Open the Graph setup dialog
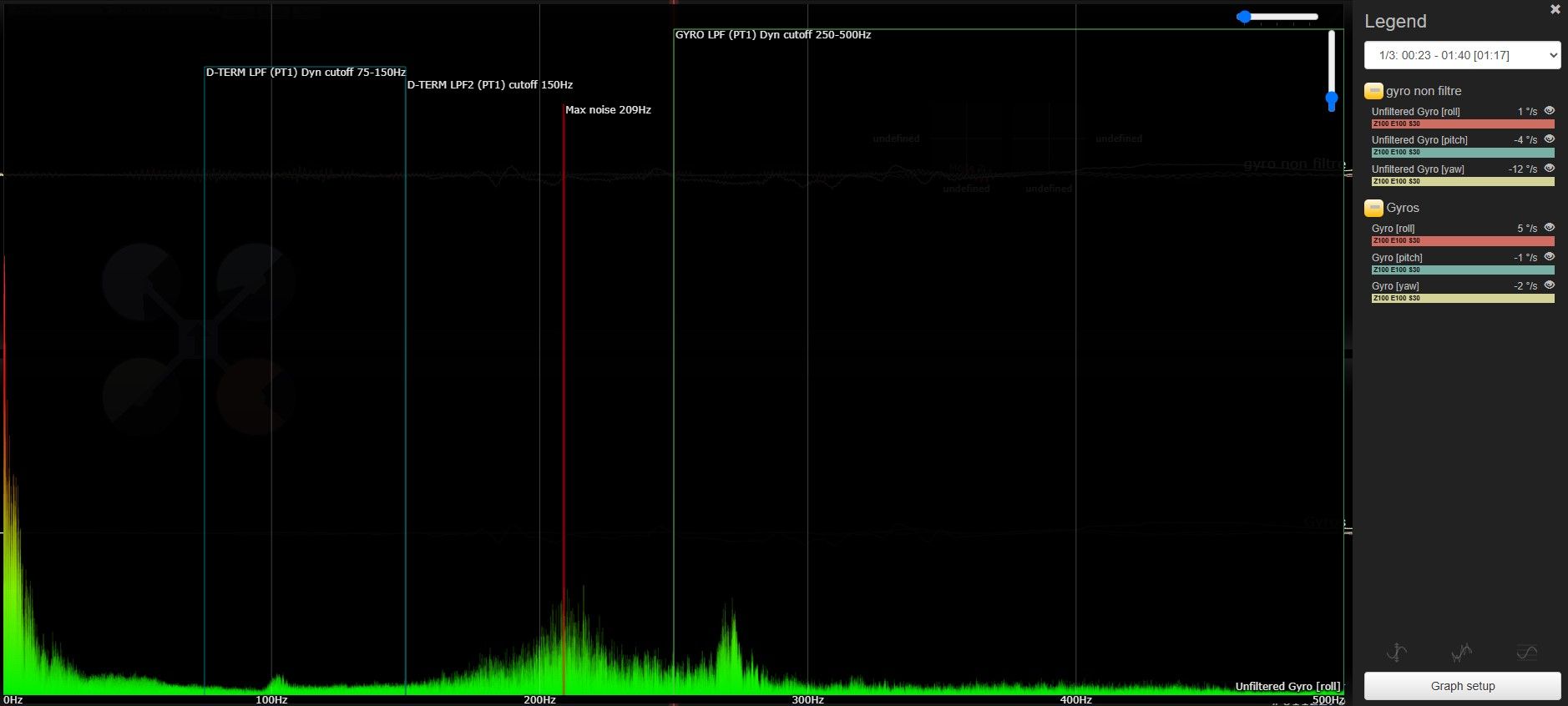Viewport: 1568px width, 706px height. (1462, 686)
